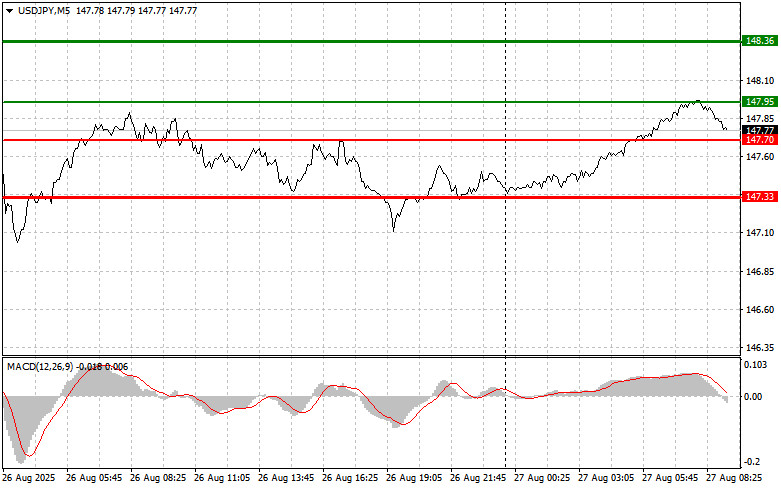
Task: Select the thick red line at 147.33
Action: (x=250, y=197)
